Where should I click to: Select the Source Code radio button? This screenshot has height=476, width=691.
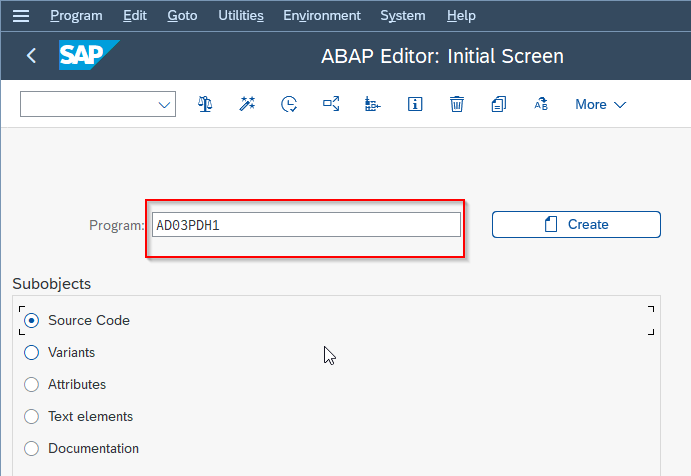tap(31, 320)
